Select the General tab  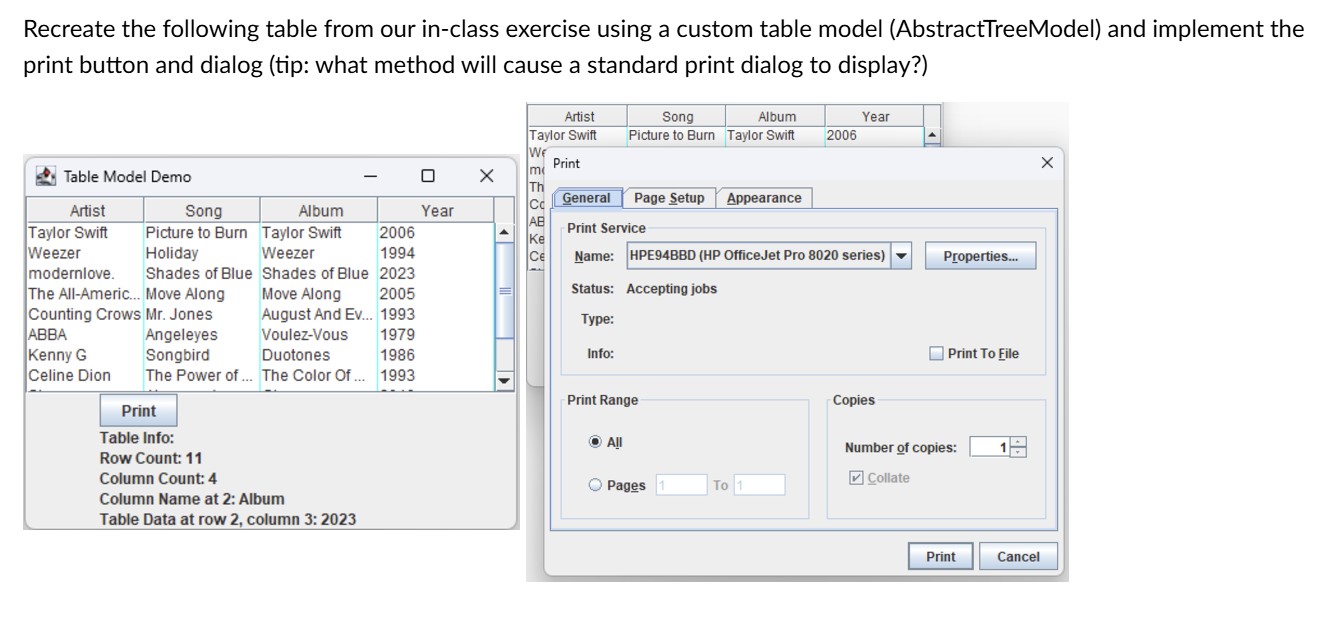tap(586, 198)
